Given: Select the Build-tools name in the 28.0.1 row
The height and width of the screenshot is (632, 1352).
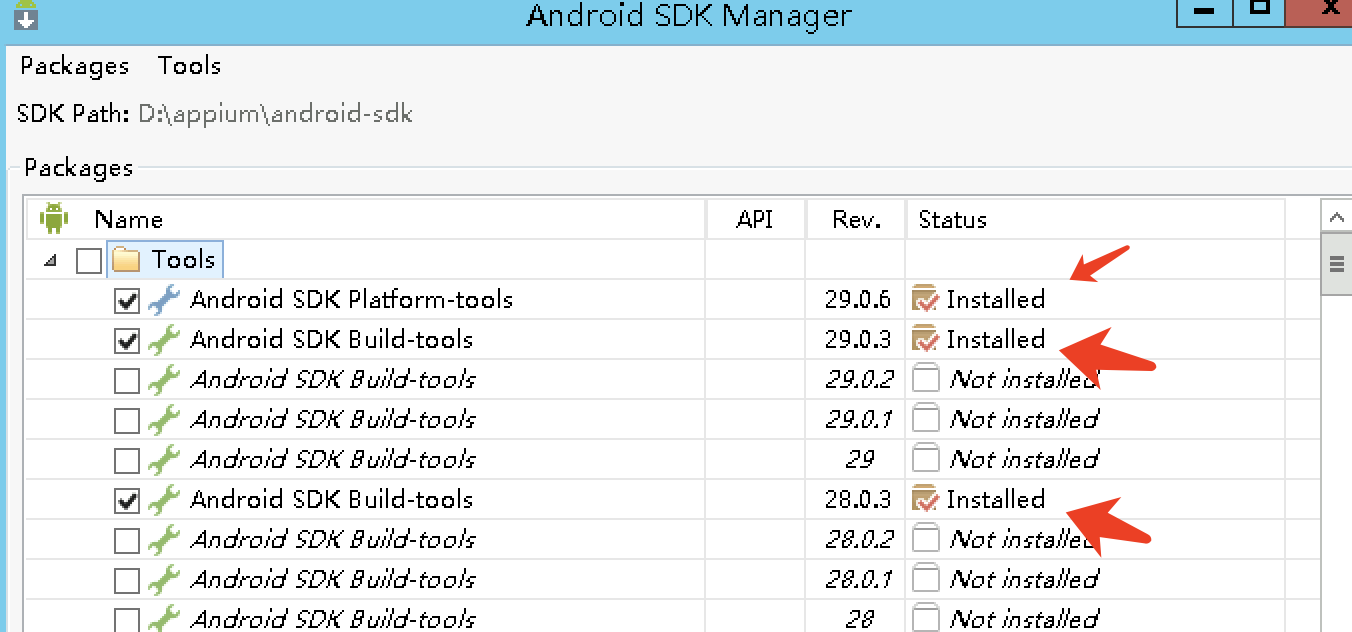Looking at the screenshot, I should 332,579.
